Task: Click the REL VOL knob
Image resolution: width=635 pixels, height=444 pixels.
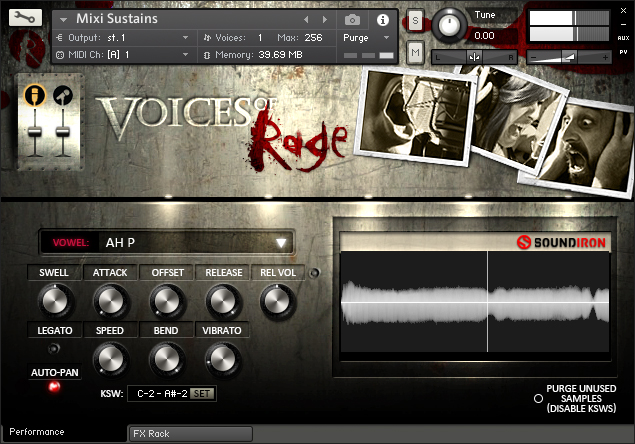Action: [277, 301]
